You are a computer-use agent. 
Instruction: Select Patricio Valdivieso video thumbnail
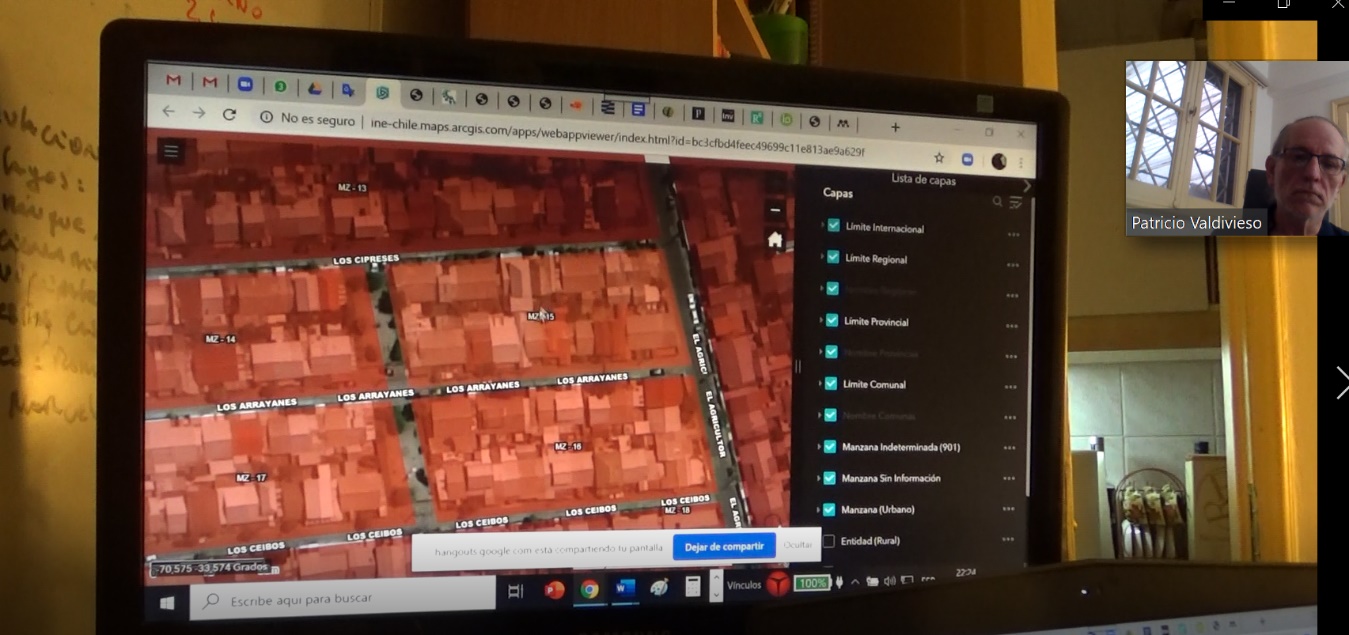pos(1237,148)
